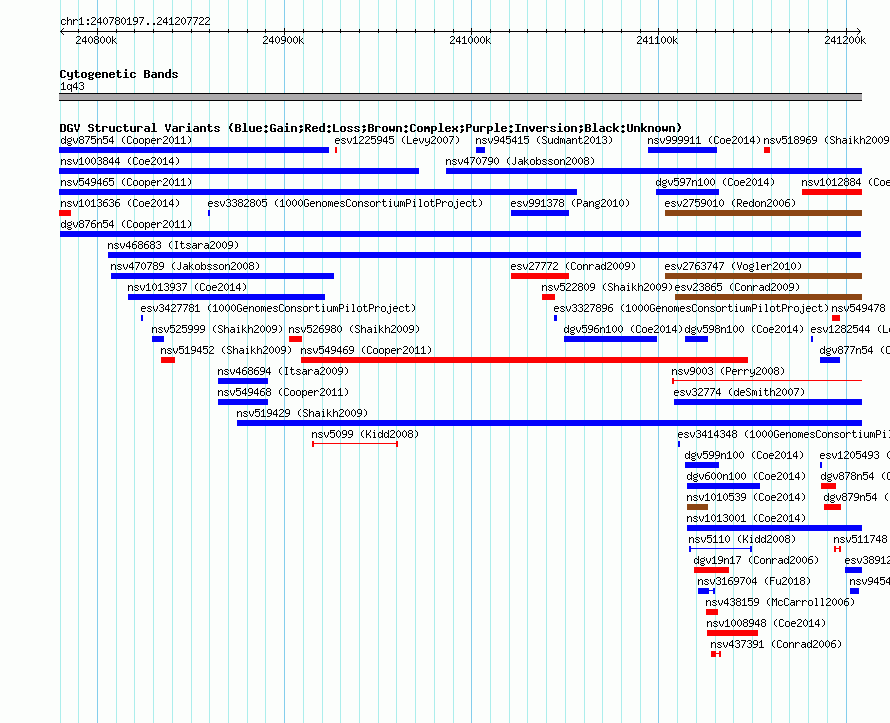Open esv3414348 variant label
This screenshot has height=723, width=890.
tap(783, 434)
